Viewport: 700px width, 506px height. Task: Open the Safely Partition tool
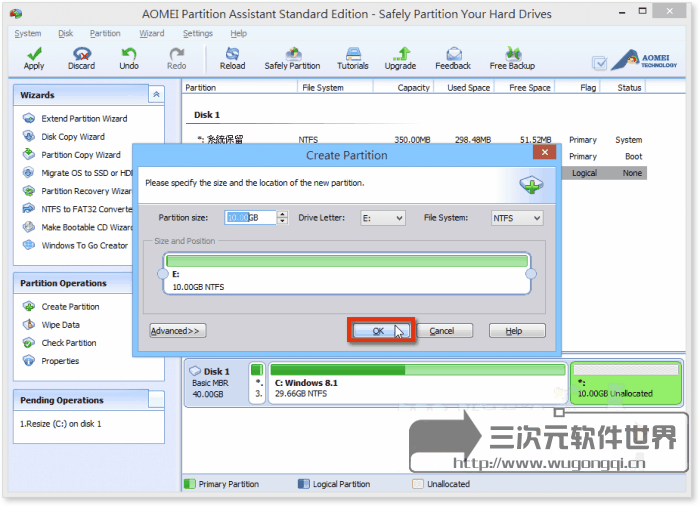coord(292,58)
